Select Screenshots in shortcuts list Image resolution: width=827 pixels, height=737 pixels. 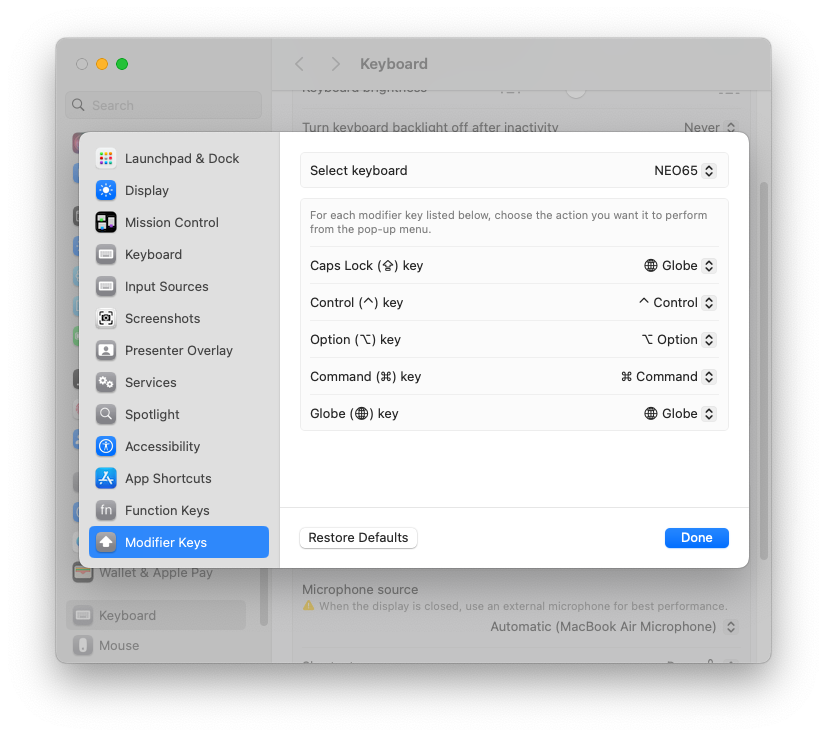click(179, 318)
